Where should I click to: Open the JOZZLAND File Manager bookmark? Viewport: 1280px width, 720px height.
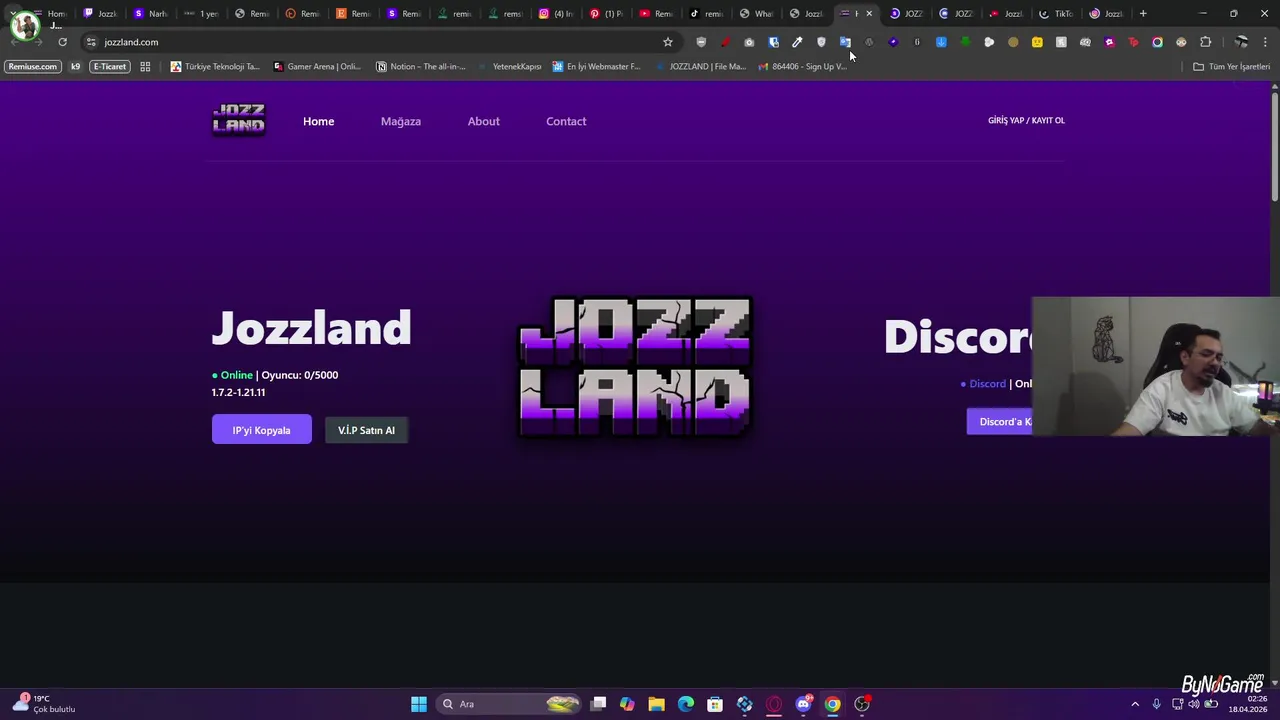pos(701,66)
